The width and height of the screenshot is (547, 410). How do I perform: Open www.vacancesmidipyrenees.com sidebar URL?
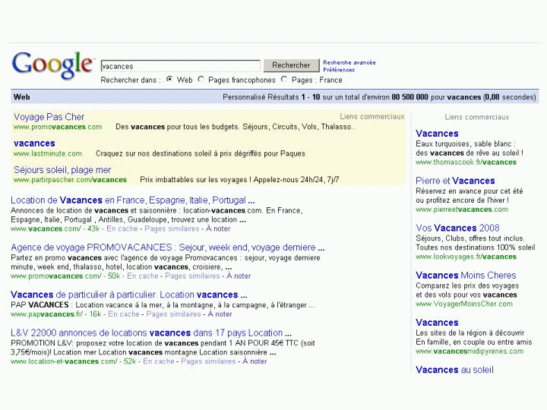pos(470,351)
